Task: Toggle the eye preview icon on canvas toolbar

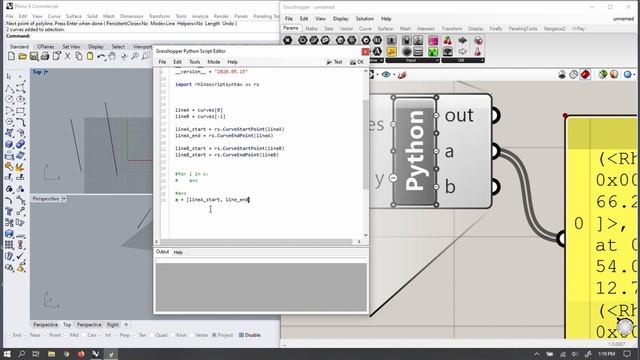Action: click(x=386, y=75)
